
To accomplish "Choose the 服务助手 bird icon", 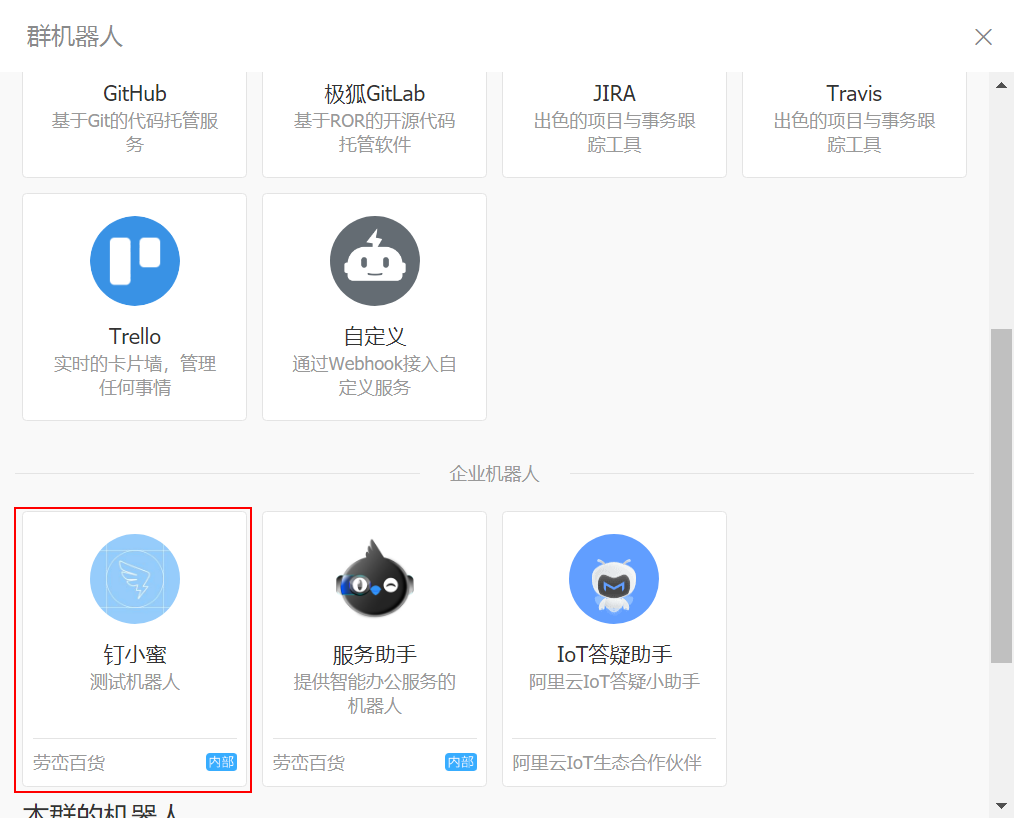I will 375,579.
